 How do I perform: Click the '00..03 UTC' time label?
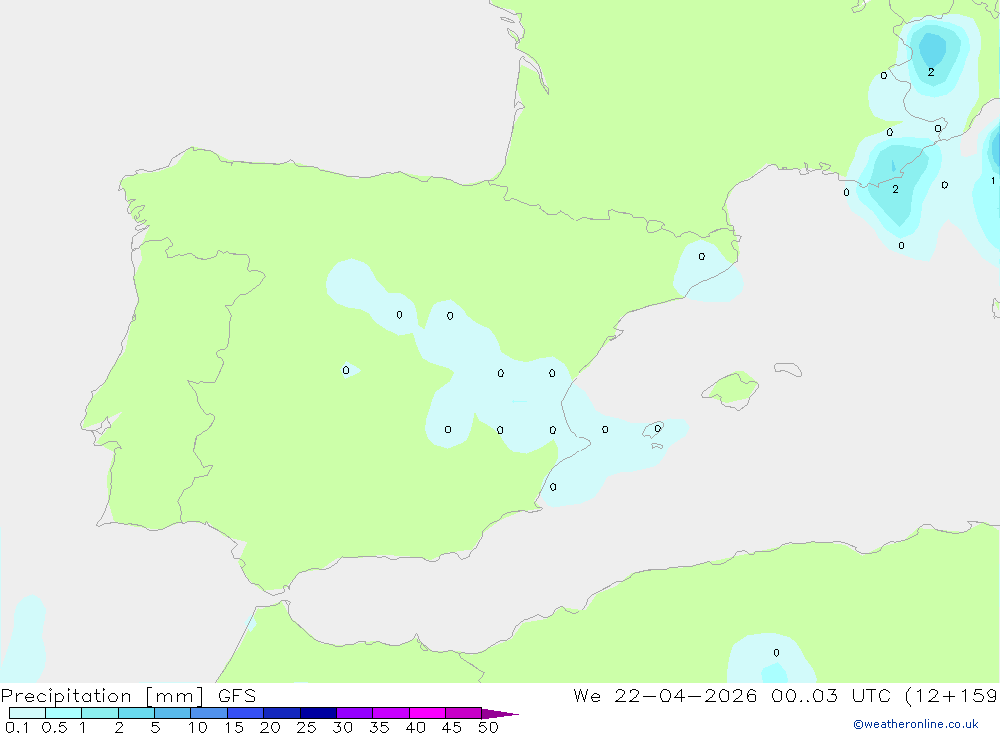830,696
